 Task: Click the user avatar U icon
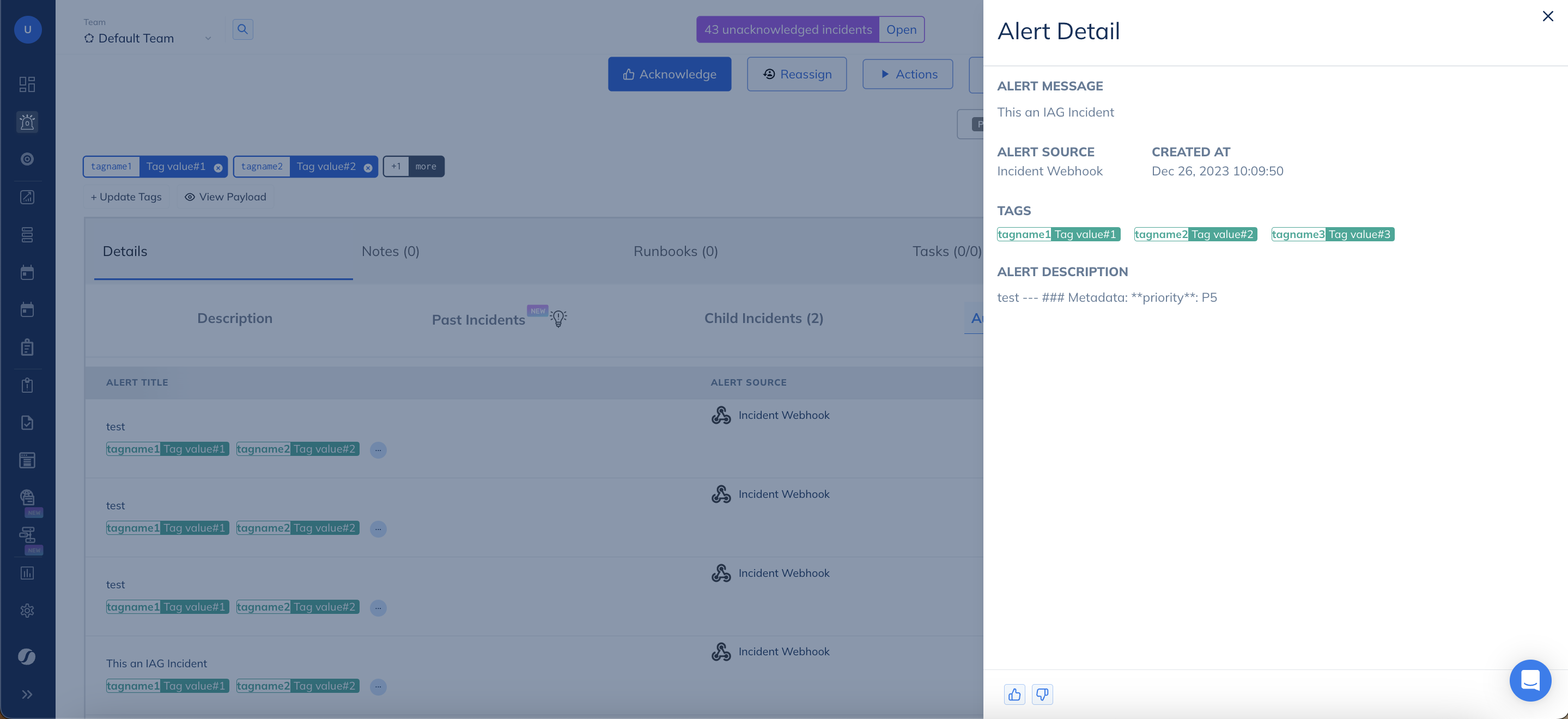pos(27,29)
